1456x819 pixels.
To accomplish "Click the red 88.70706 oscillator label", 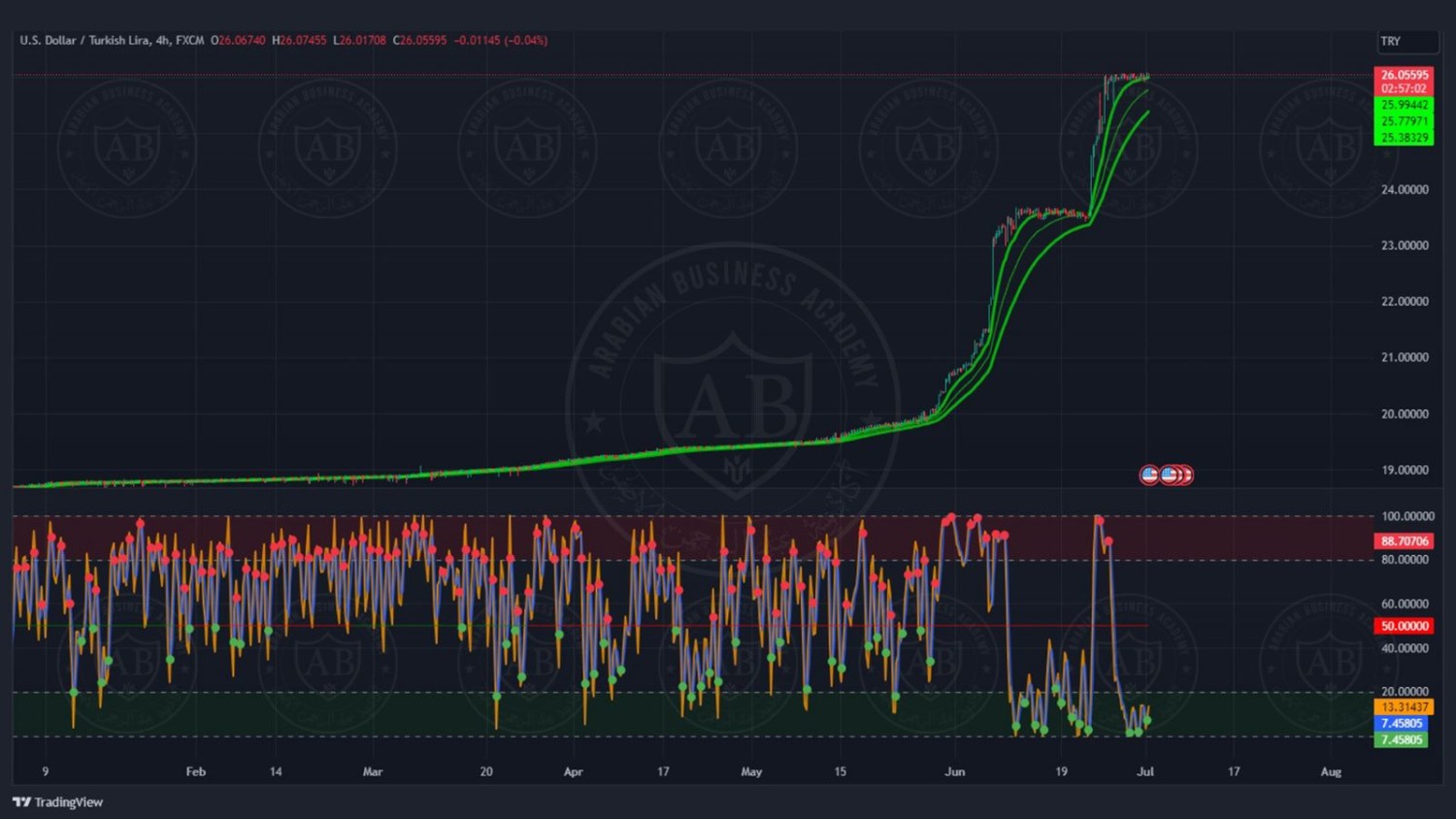I will click(1404, 541).
